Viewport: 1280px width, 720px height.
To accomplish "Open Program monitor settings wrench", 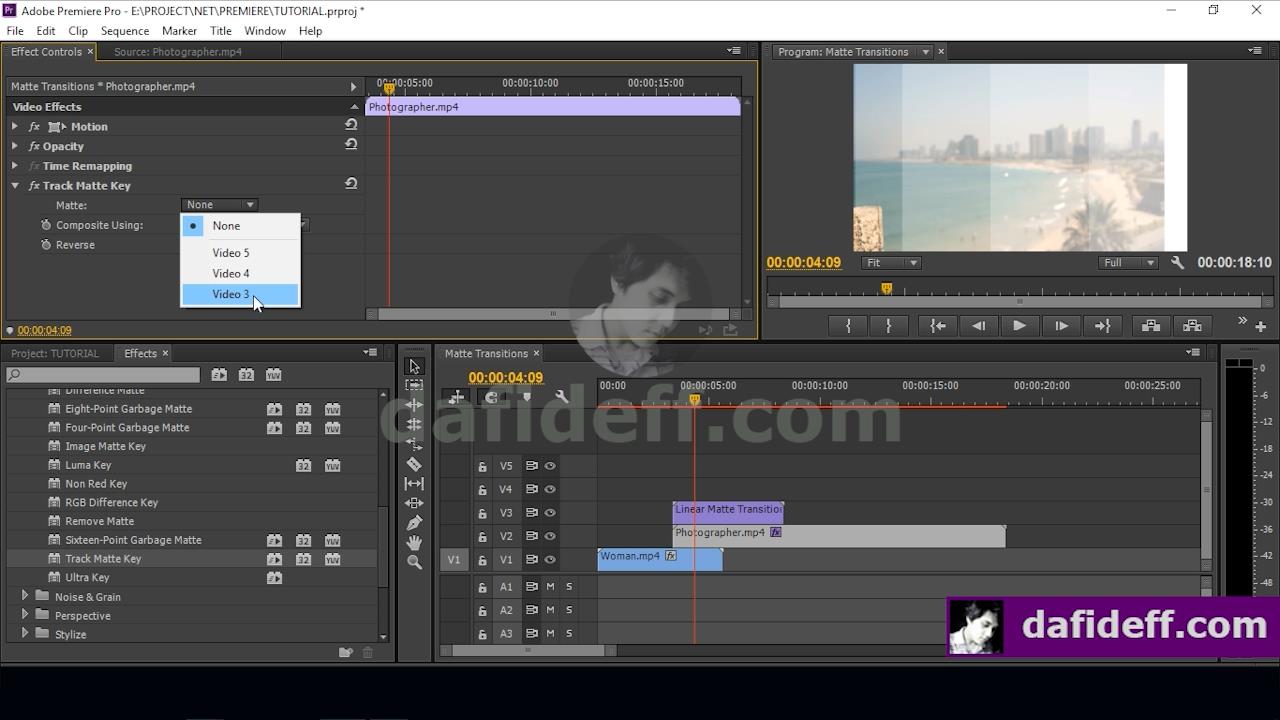I will click(1177, 262).
